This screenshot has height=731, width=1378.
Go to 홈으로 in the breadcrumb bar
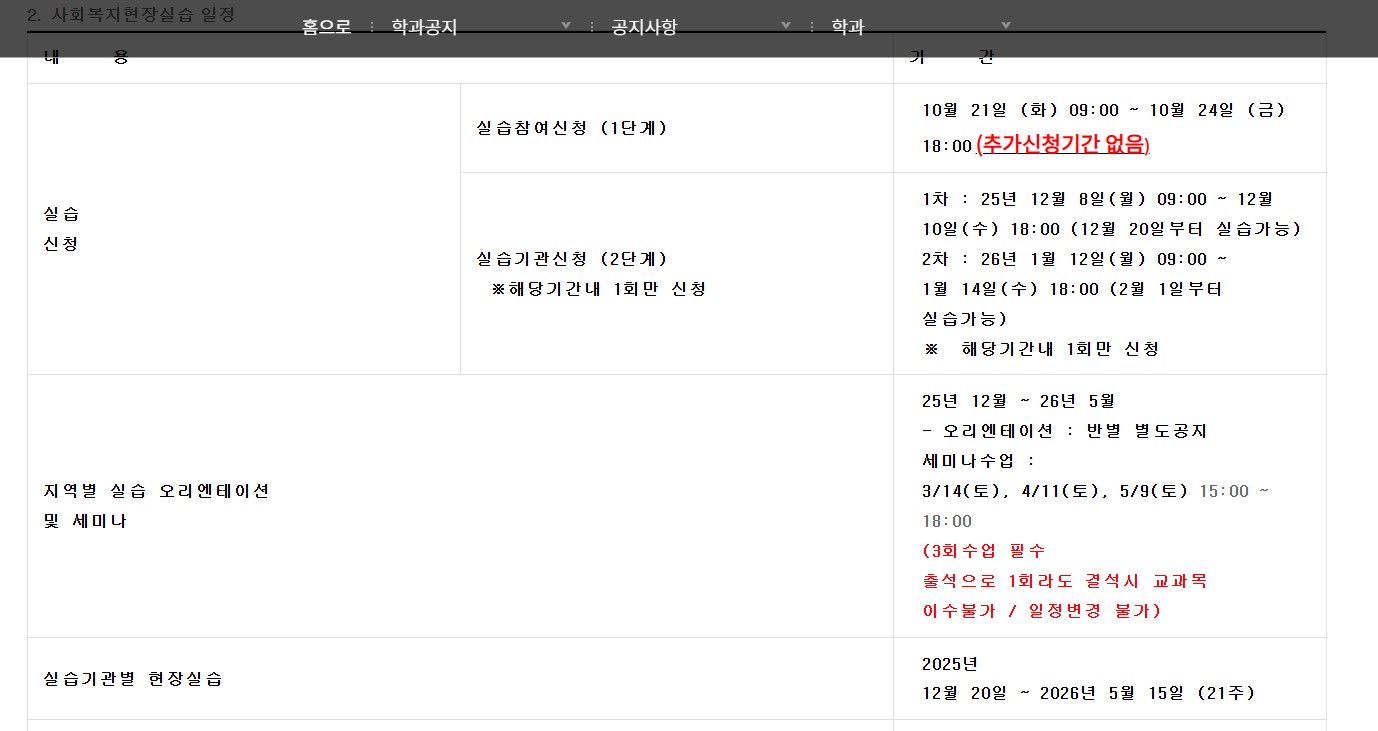[x=327, y=28]
